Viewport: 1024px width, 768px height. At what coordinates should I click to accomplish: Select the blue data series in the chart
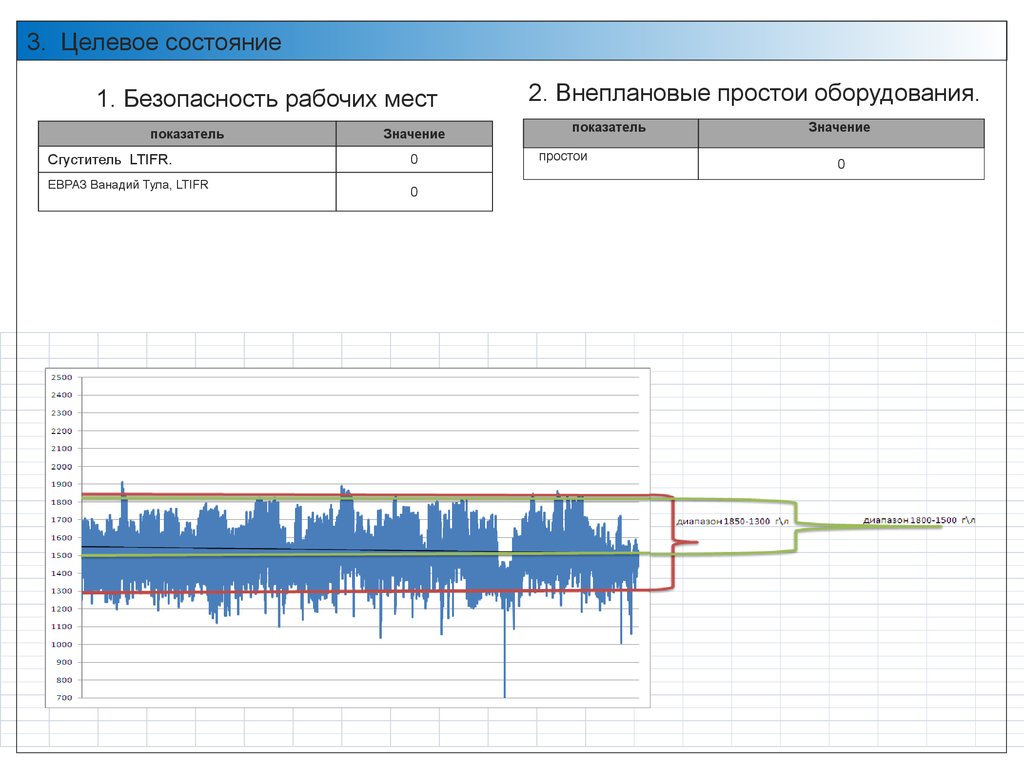(300, 560)
